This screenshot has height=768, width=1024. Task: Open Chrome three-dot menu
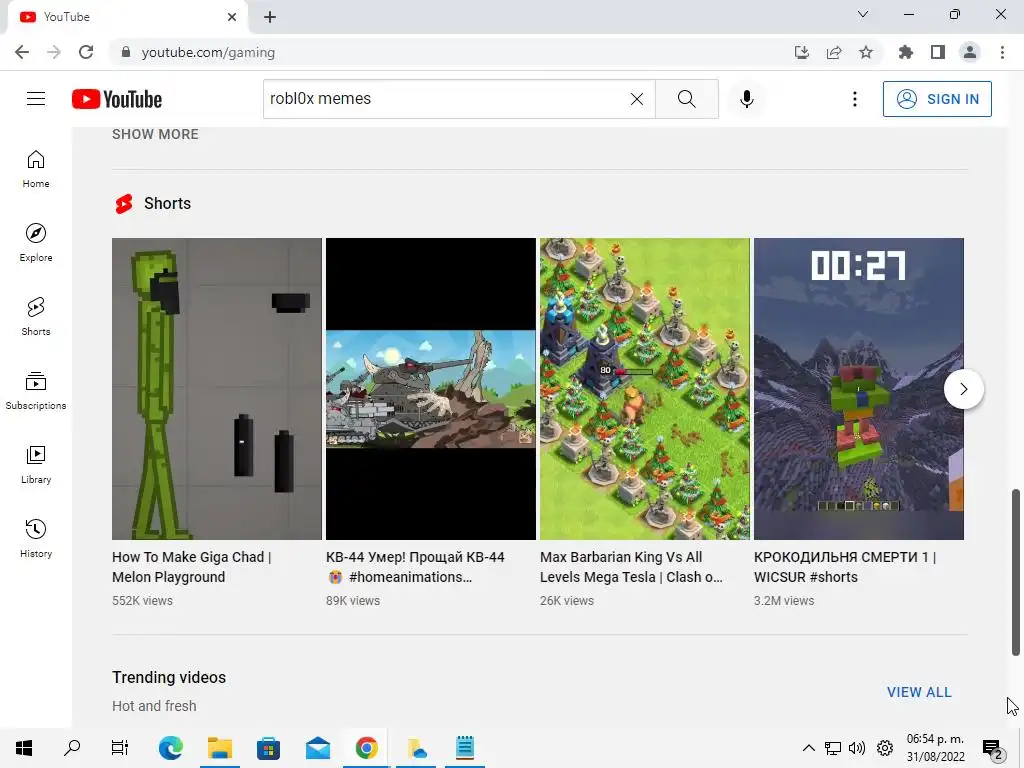[1002, 52]
